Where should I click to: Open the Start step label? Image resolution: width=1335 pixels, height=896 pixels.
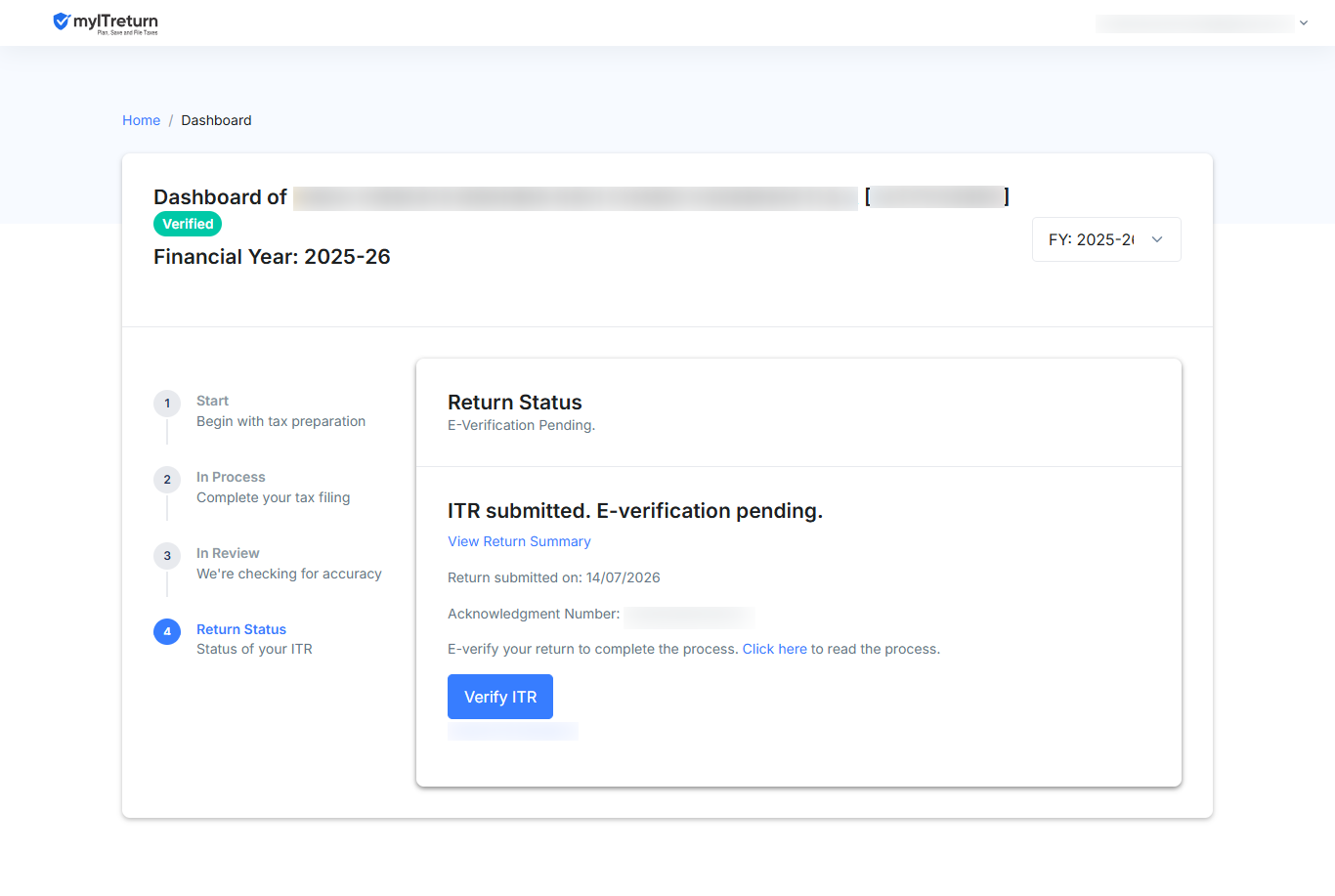point(212,401)
